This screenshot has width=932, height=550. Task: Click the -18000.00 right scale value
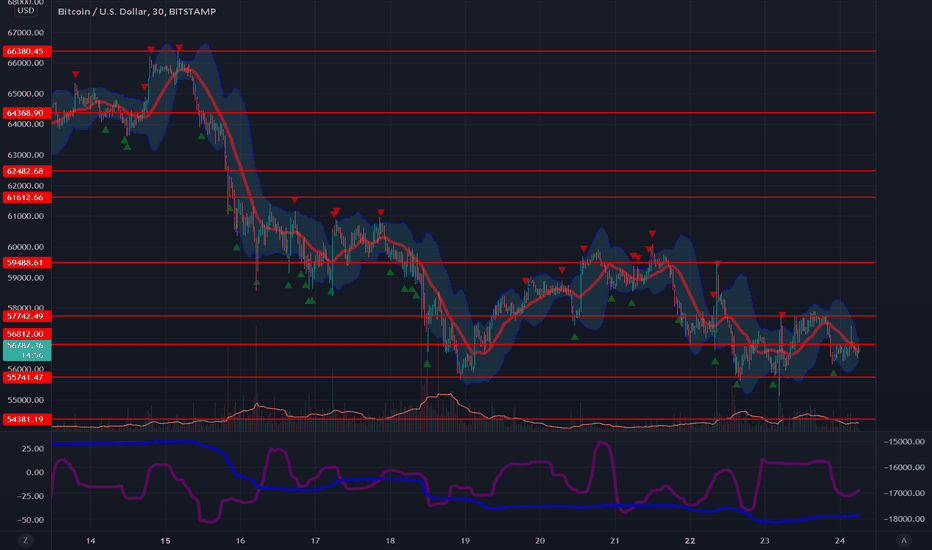pyautogui.click(x=904, y=519)
